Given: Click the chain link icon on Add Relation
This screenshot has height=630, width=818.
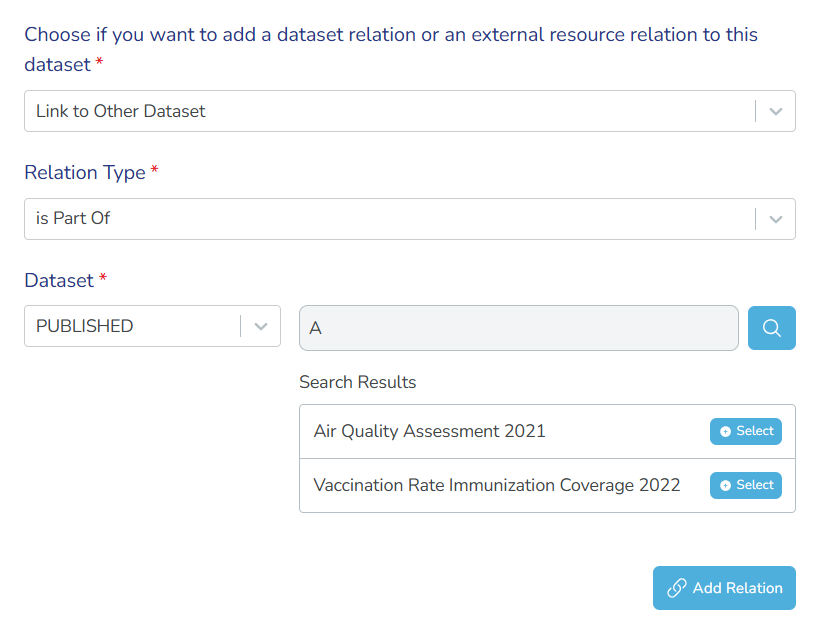Looking at the screenshot, I should (x=676, y=588).
